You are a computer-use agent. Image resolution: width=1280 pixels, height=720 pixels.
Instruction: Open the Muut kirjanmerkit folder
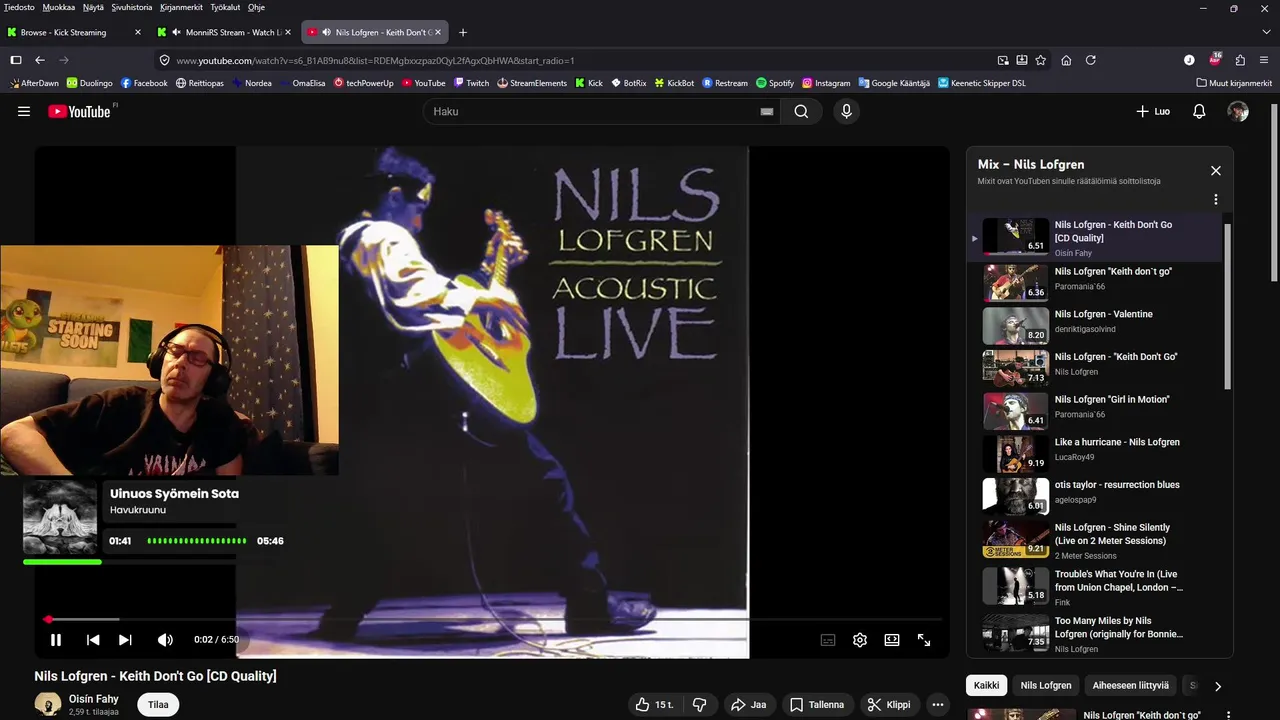[x=1234, y=83]
